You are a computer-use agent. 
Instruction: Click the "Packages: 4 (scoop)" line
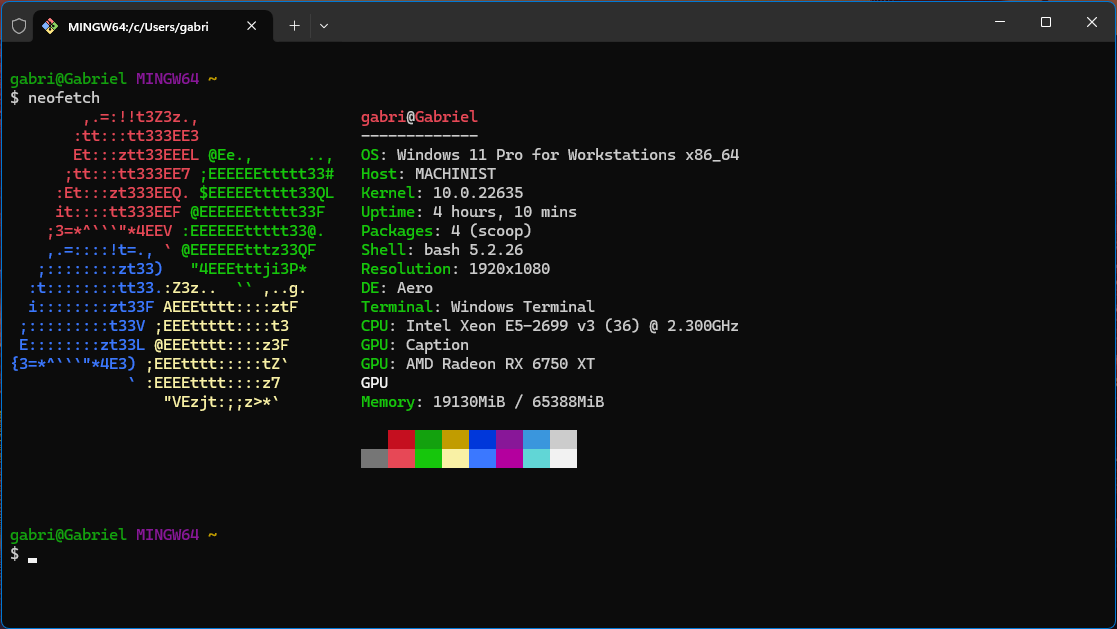coord(447,231)
